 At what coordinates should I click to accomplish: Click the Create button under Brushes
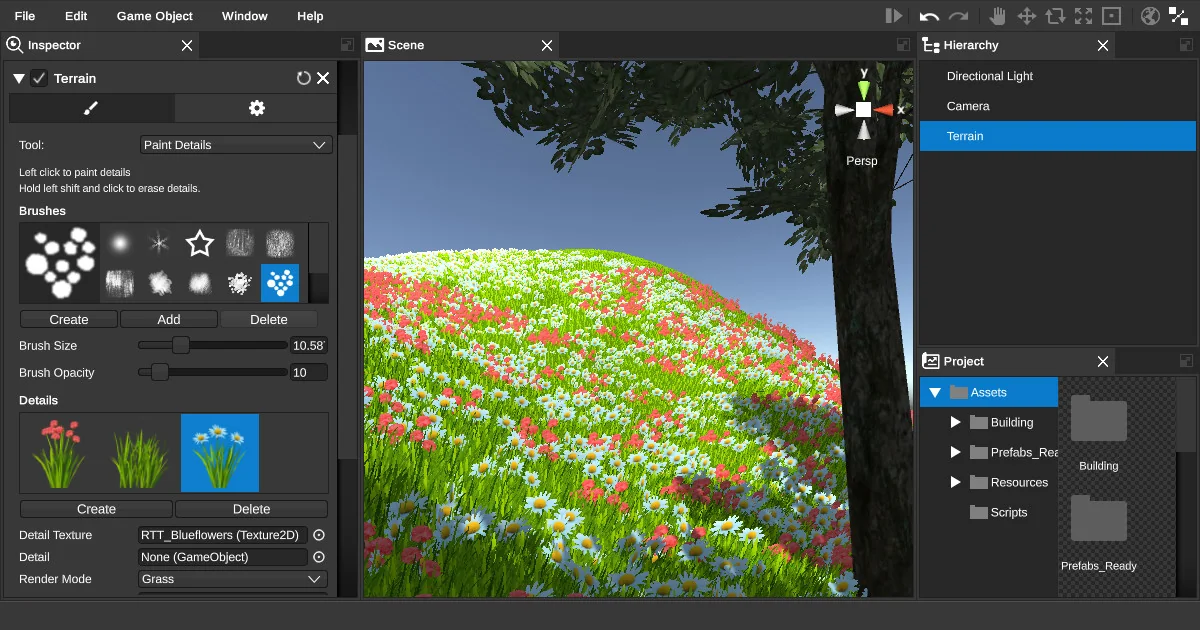68,318
